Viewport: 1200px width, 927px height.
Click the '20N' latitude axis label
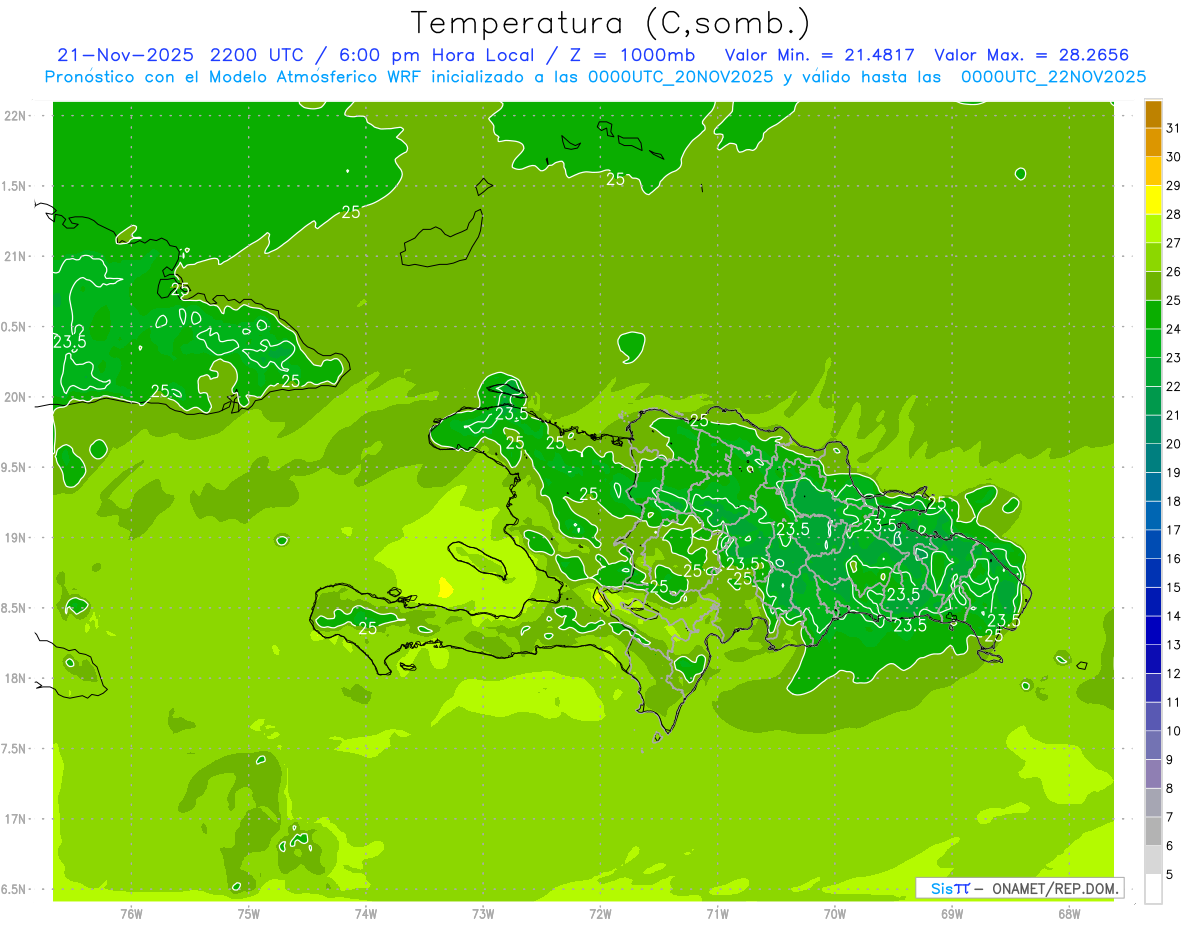click(17, 397)
